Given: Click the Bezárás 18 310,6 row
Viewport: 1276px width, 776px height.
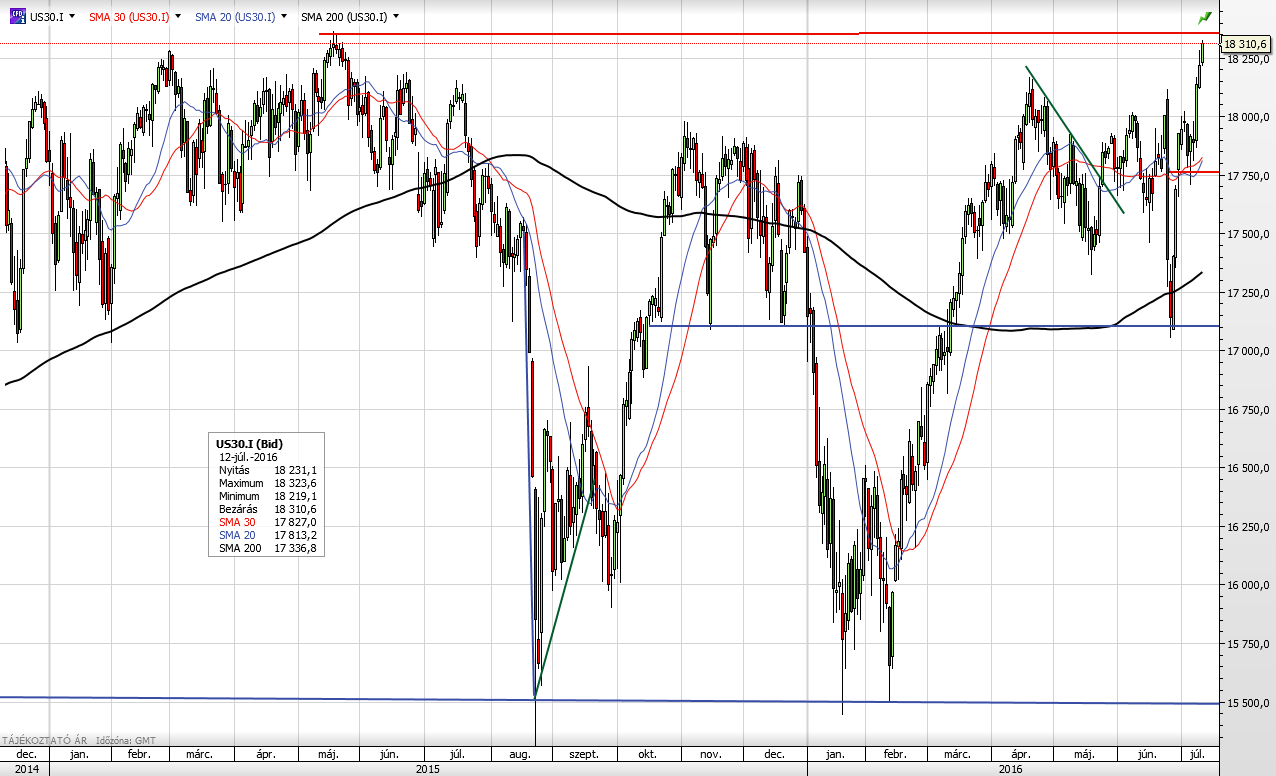Looking at the screenshot, I should pyautogui.click(x=267, y=509).
